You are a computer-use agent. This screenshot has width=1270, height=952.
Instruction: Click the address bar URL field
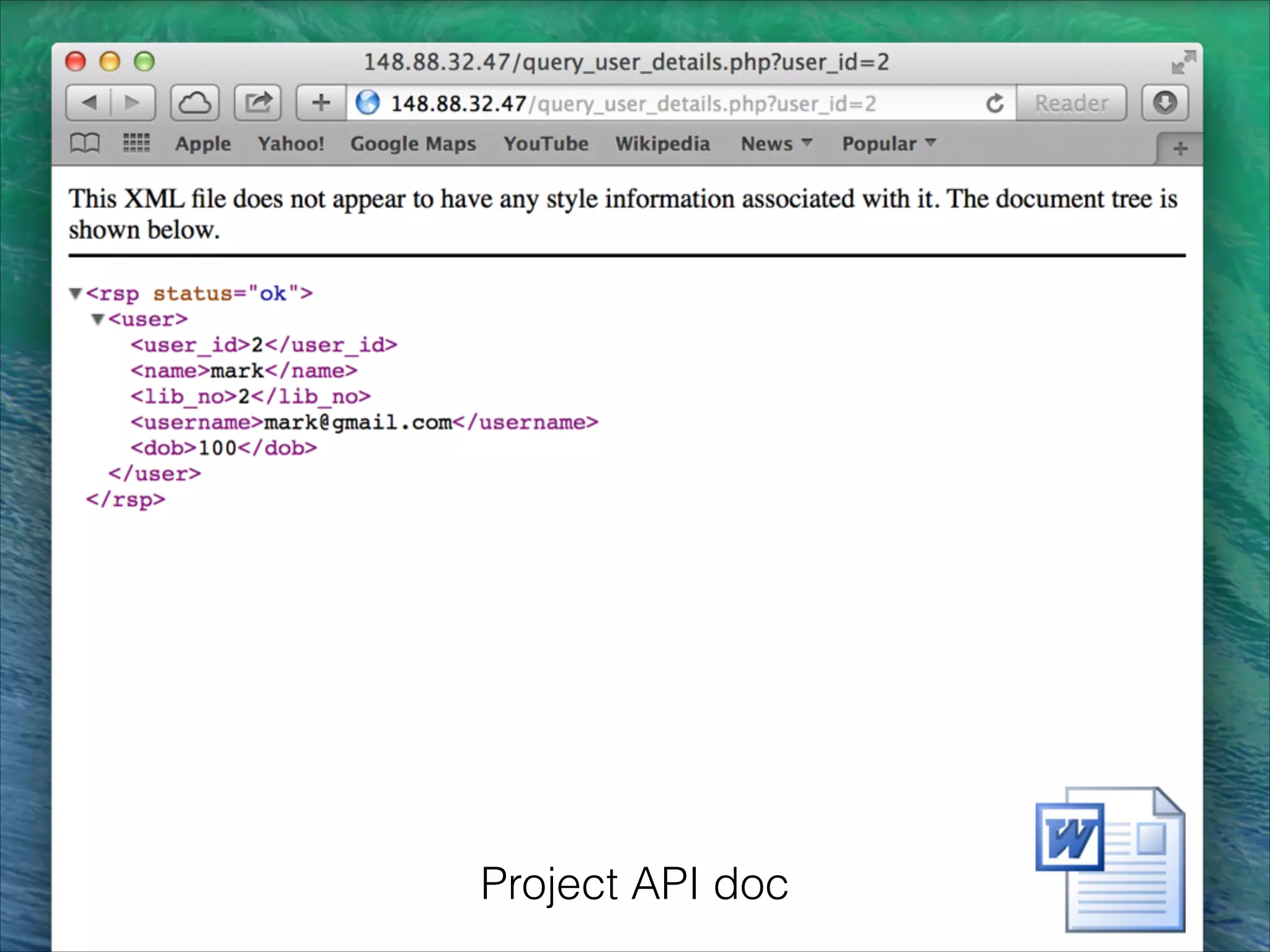681,103
